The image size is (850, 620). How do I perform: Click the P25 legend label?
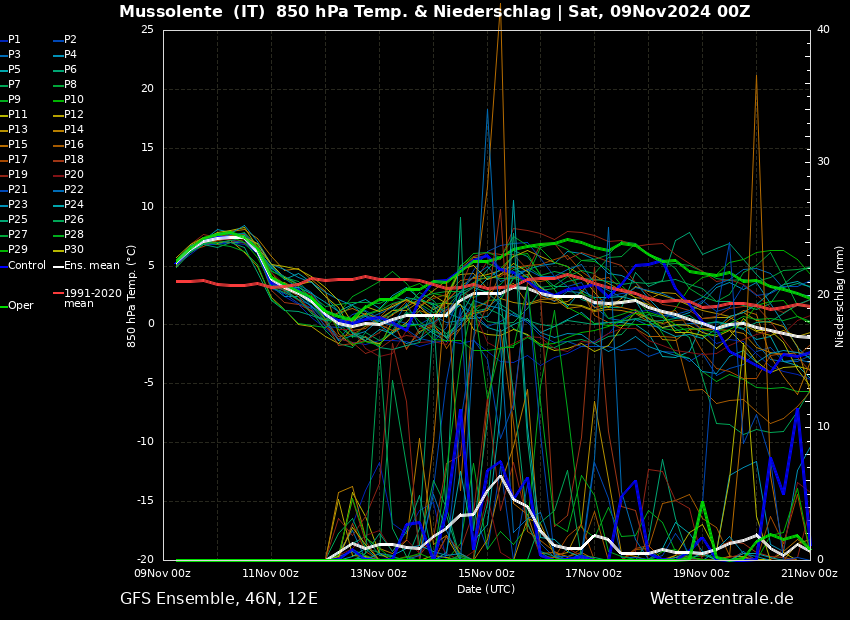pyautogui.click(x=17, y=219)
